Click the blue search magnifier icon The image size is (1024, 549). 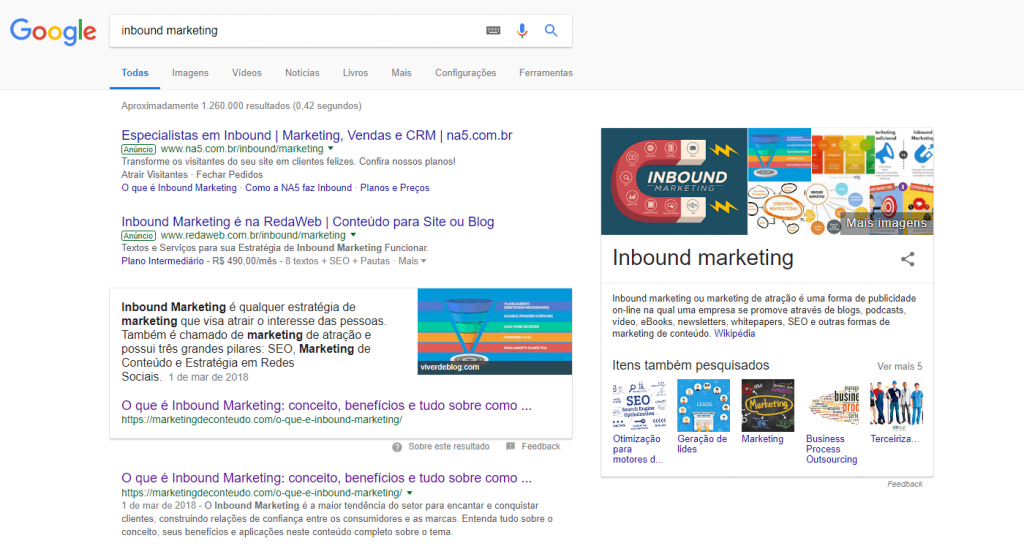click(x=551, y=31)
